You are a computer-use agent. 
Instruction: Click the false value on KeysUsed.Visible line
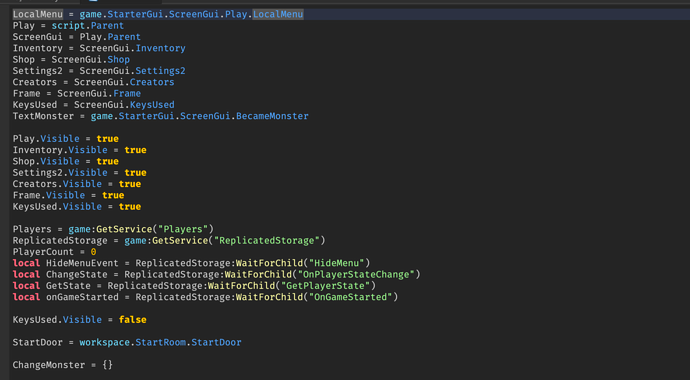coord(132,320)
